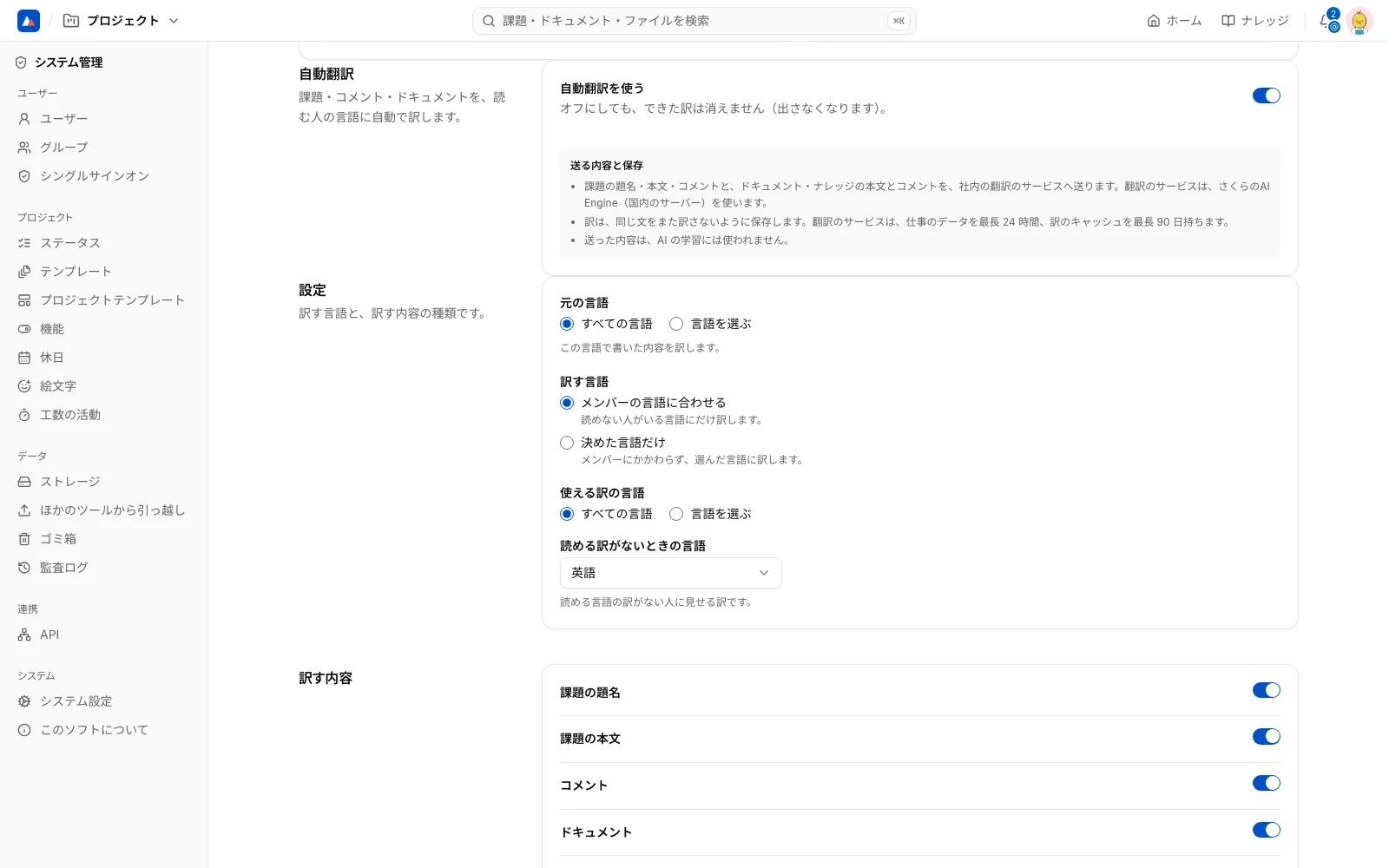Viewport: 1389px width, 868px height.
Task: Select 言語を選ぶ under 使える訳の言語
Action: (676, 514)
